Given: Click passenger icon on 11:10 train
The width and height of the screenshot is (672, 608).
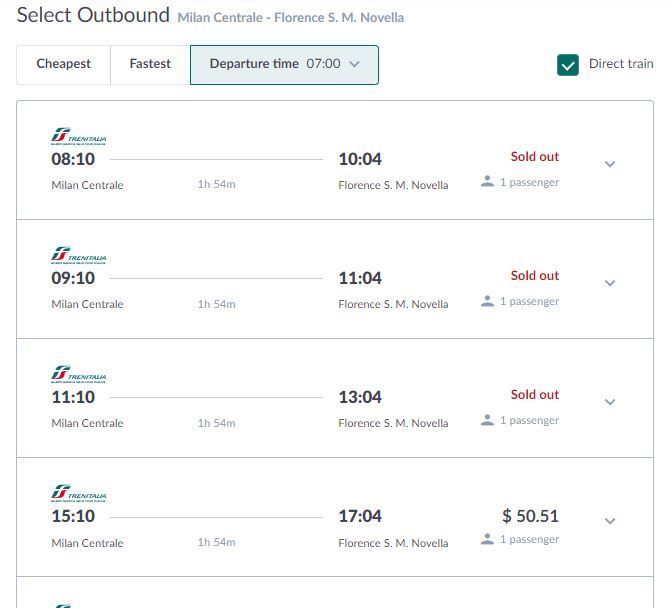Looking at the screenshot, I should pos(487,420).
